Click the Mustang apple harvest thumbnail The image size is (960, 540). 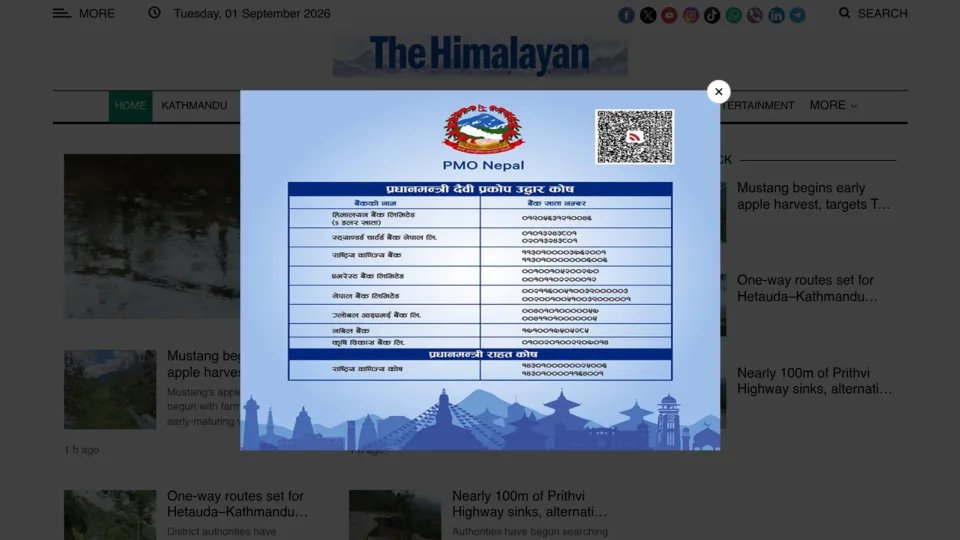tap(110, 389)
